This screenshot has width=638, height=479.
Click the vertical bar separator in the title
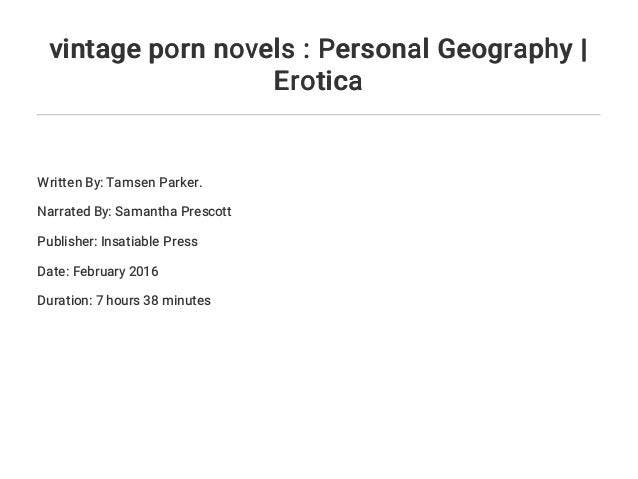(584, 50)
